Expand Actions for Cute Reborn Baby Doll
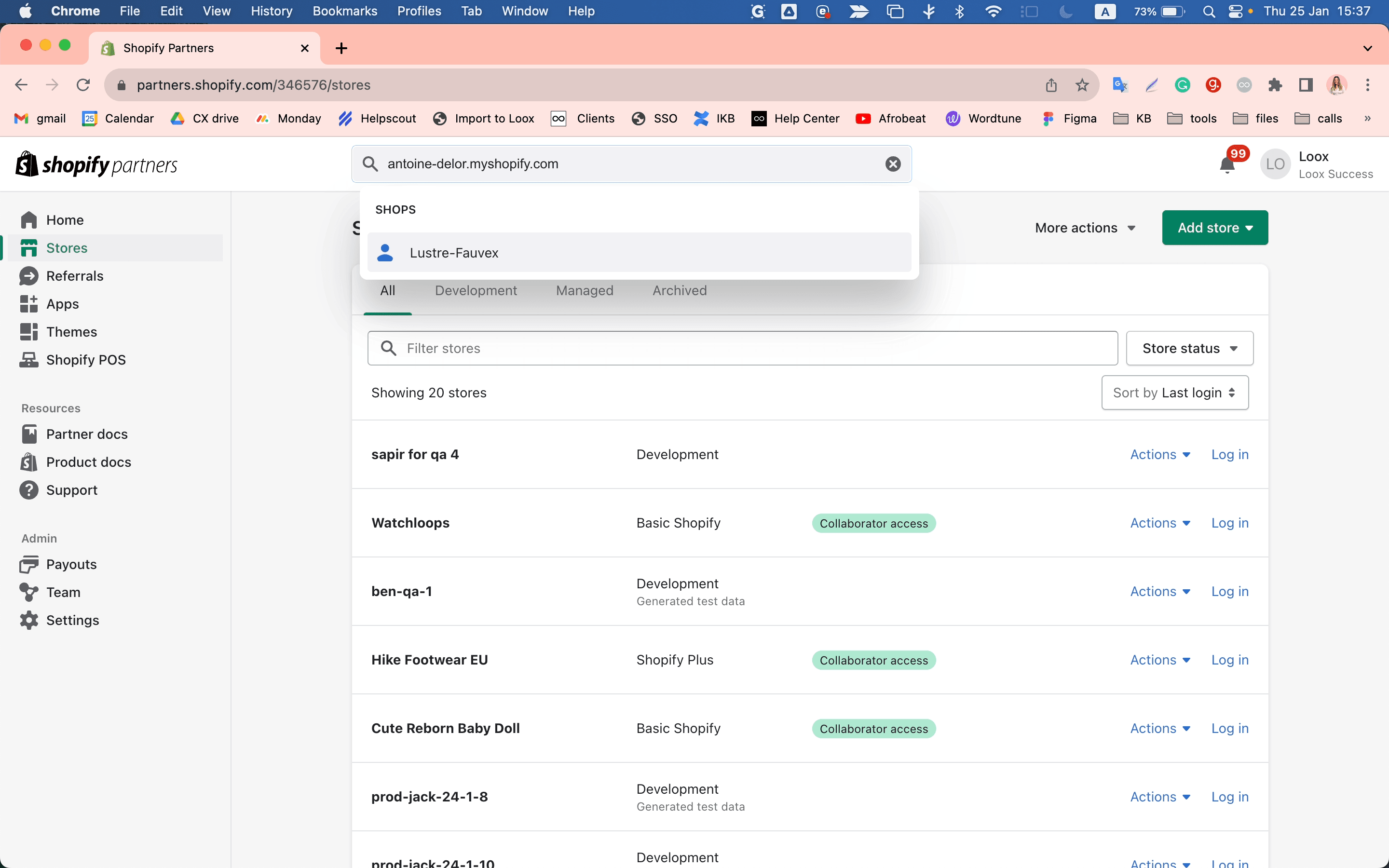Viewport: 1389px width, 868px height. coord(1160,729)
